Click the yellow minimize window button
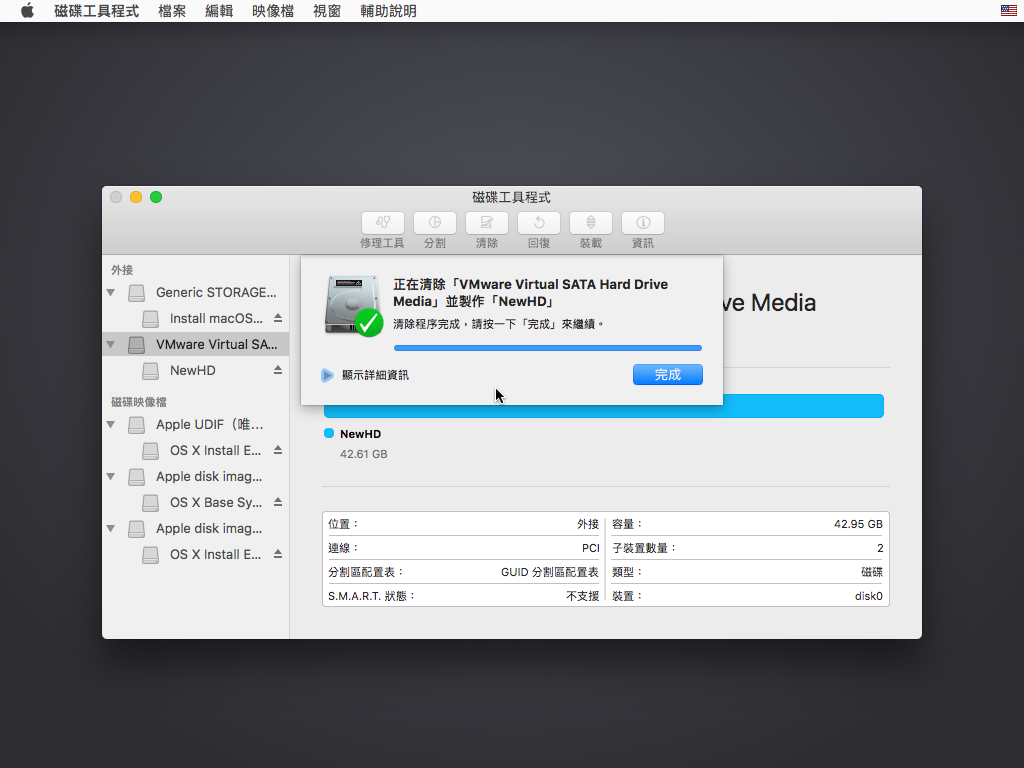1024x768 pixels. click(x=136, y=197)
